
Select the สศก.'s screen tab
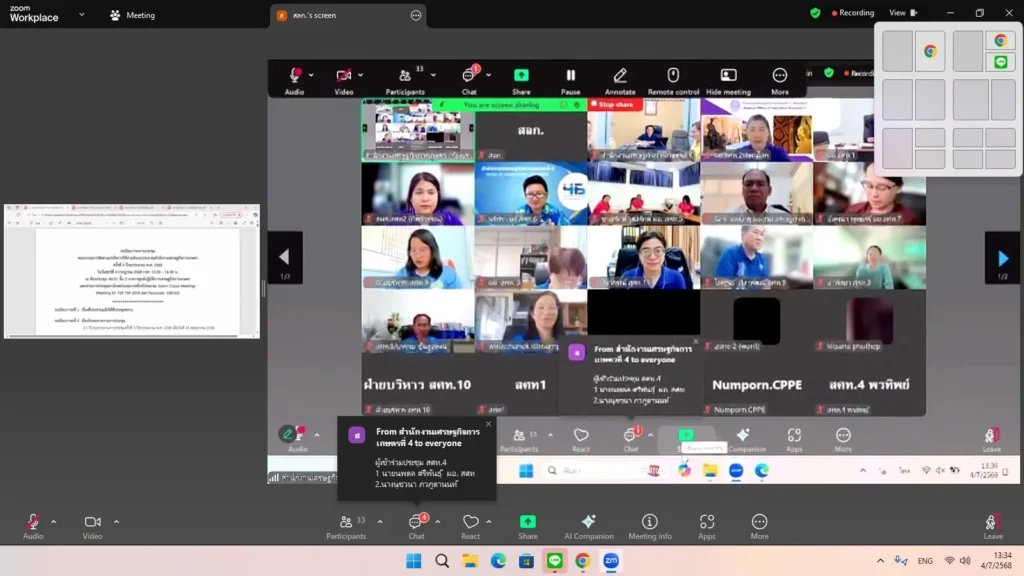pyautogui.click(x=348, y=16)
